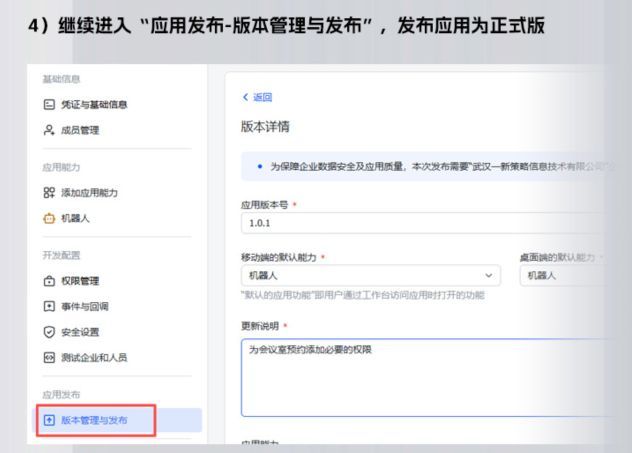
Task: Click the 成员管理 person icon
Action: click(48, 130)
